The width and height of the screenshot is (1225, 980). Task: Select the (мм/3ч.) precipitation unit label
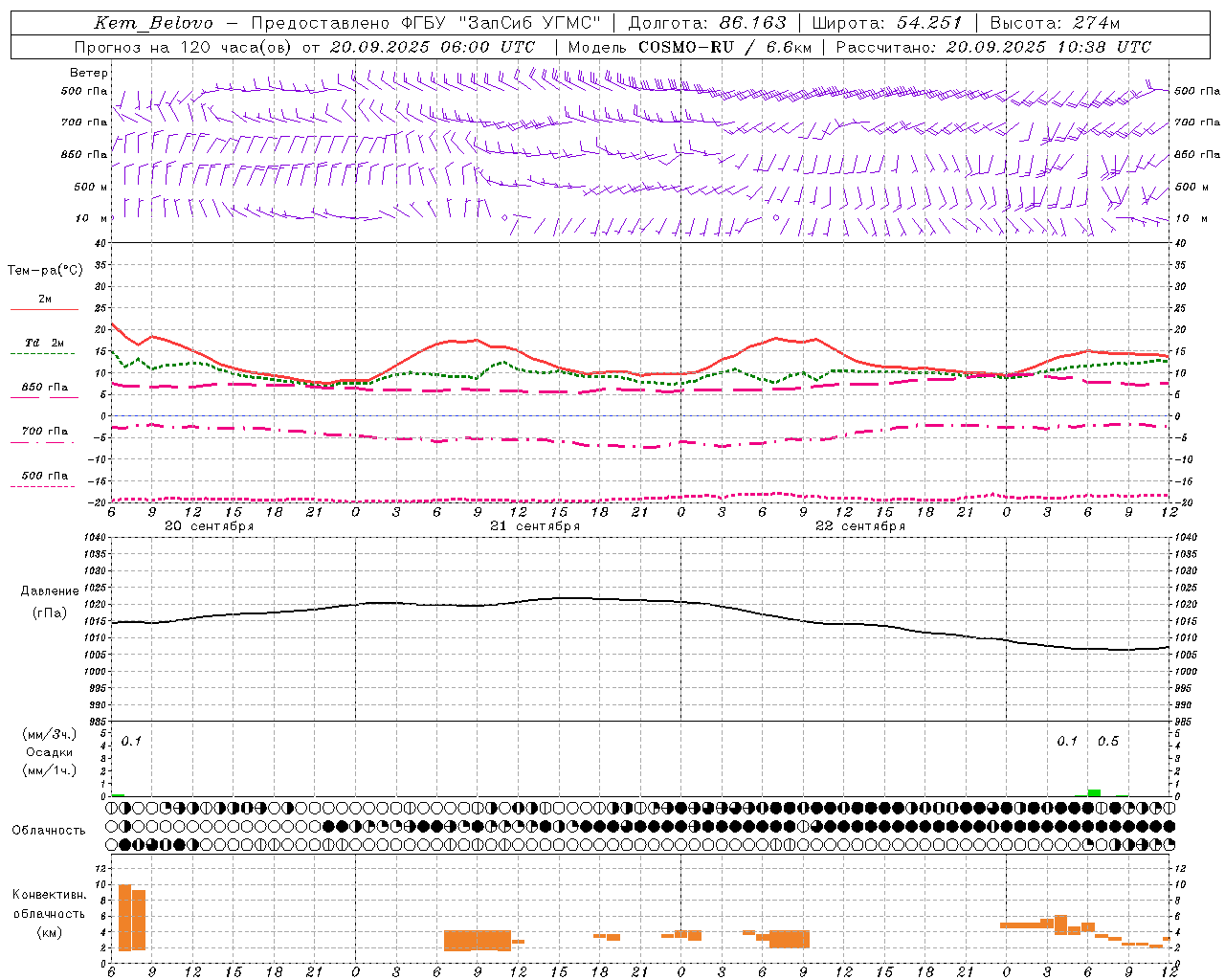coord(50,734)
